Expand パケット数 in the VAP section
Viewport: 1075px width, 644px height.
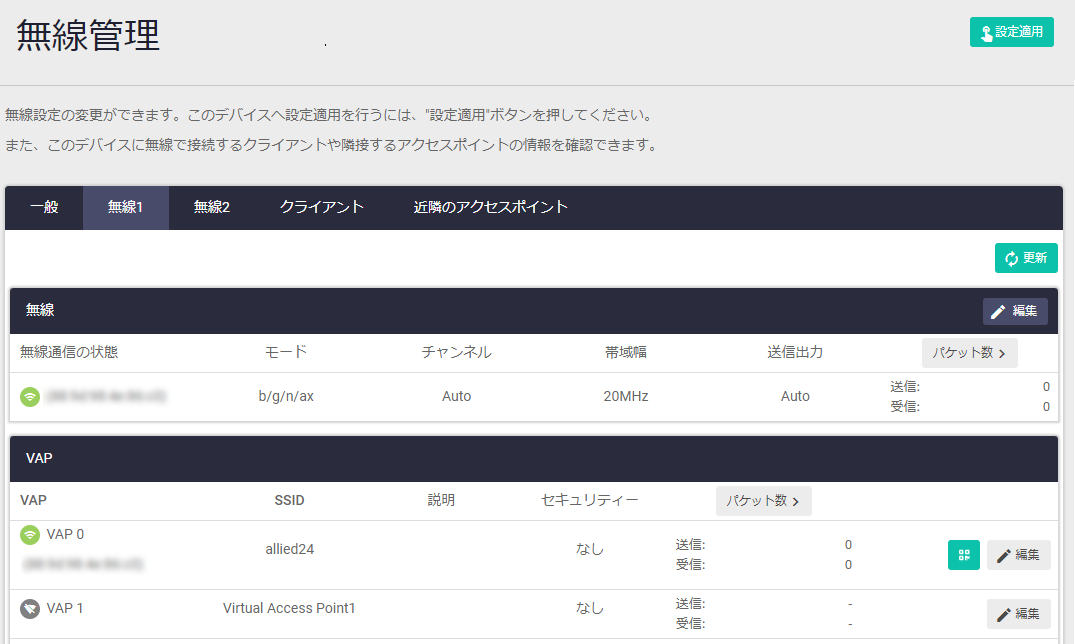pyautogui.click(x=763, y=501)
